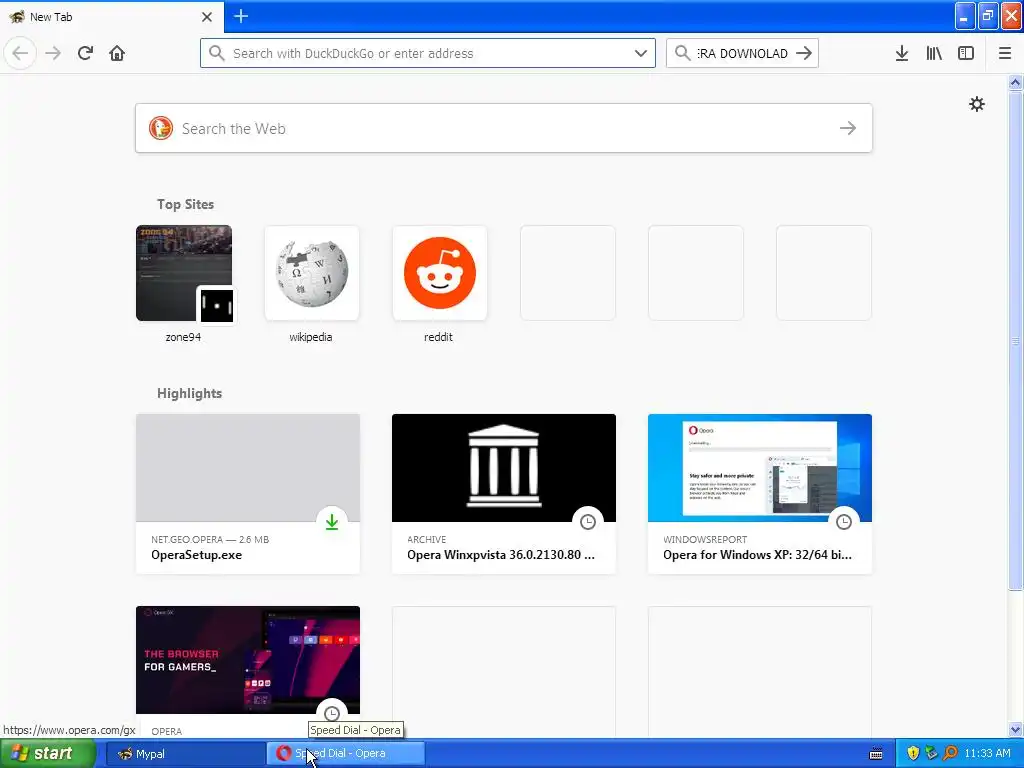
Task: Go back using the back arrow button
Action: (20, 53)
